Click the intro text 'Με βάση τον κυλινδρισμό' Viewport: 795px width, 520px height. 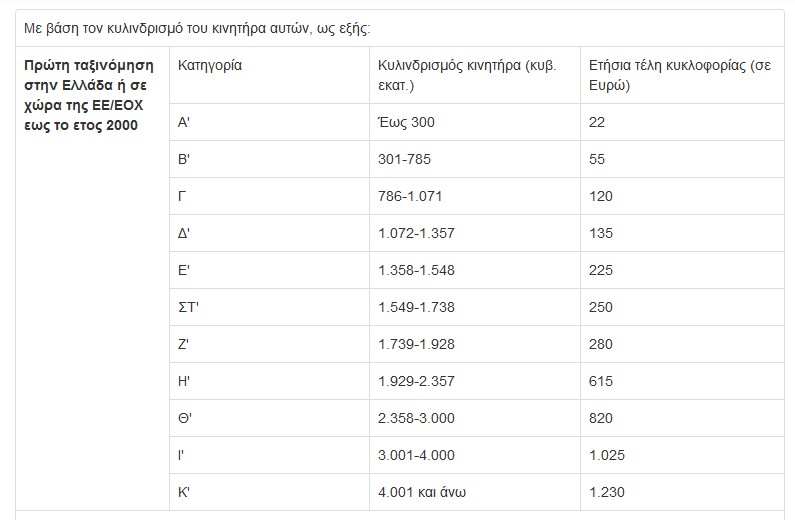(197, 27)
